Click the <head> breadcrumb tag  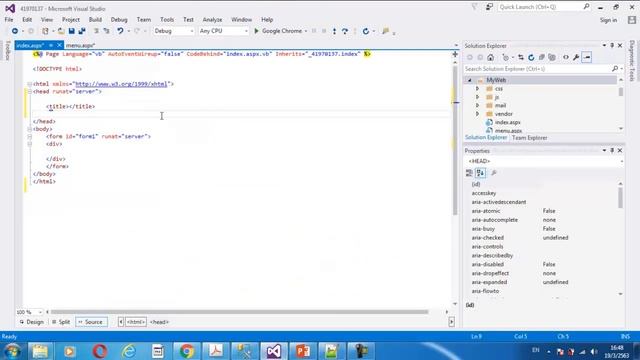click(x=159, y=322)
